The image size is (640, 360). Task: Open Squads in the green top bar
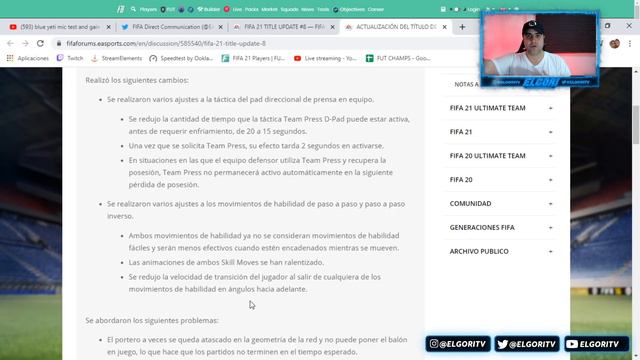pos(289,9)
